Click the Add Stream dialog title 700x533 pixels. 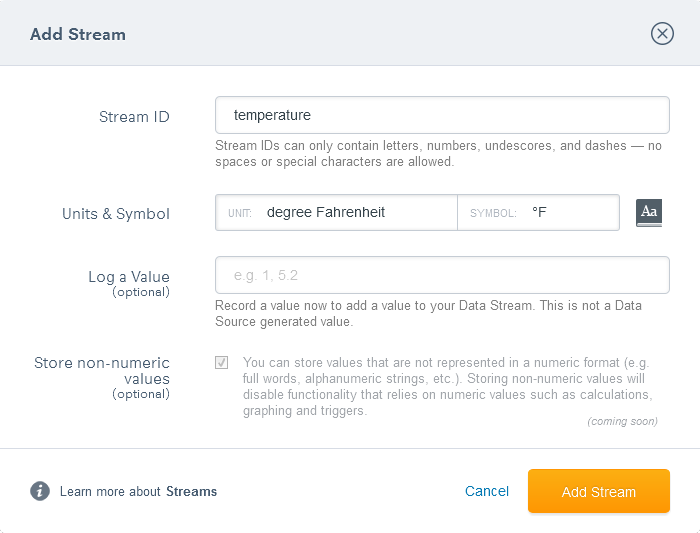click(x=78, y=34)
